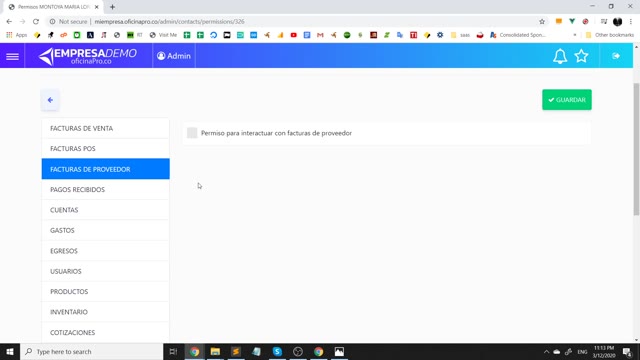Select the Facturas de Venta section

click(x=105, y=128)
